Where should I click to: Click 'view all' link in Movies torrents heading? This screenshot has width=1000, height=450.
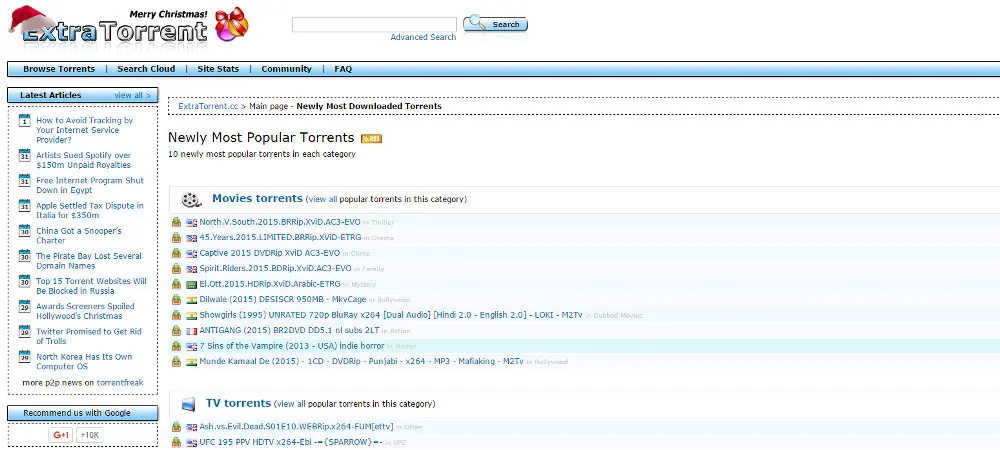323,200
